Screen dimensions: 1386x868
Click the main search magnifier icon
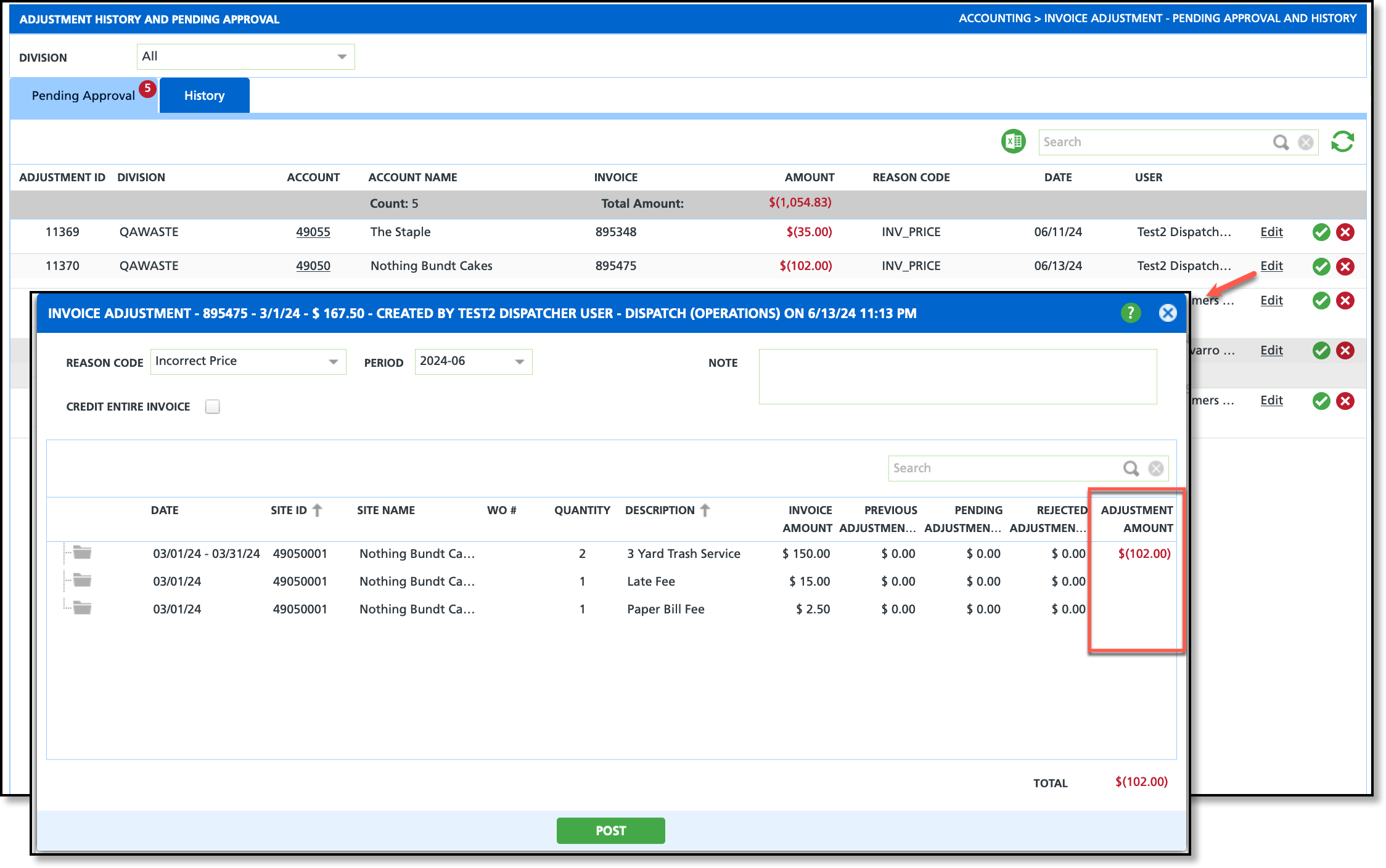[1281, 142]
